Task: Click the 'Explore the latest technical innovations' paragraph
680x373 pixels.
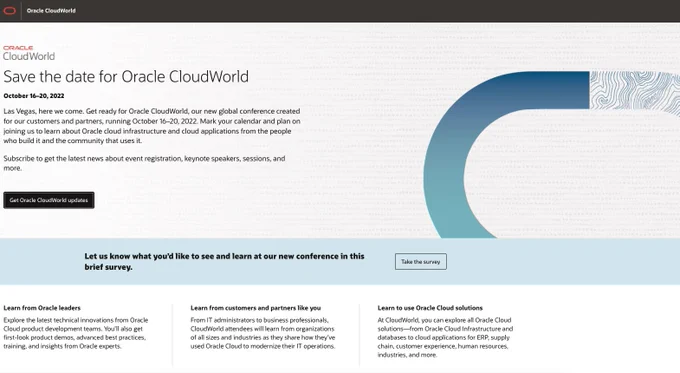Action: (76, 333)
